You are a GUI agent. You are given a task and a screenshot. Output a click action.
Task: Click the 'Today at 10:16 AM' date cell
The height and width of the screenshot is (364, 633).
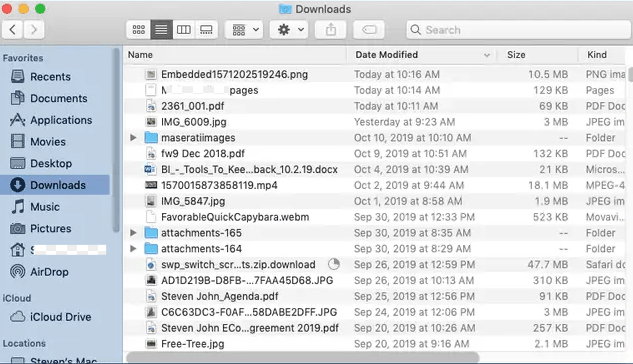[x=397, y=74]
